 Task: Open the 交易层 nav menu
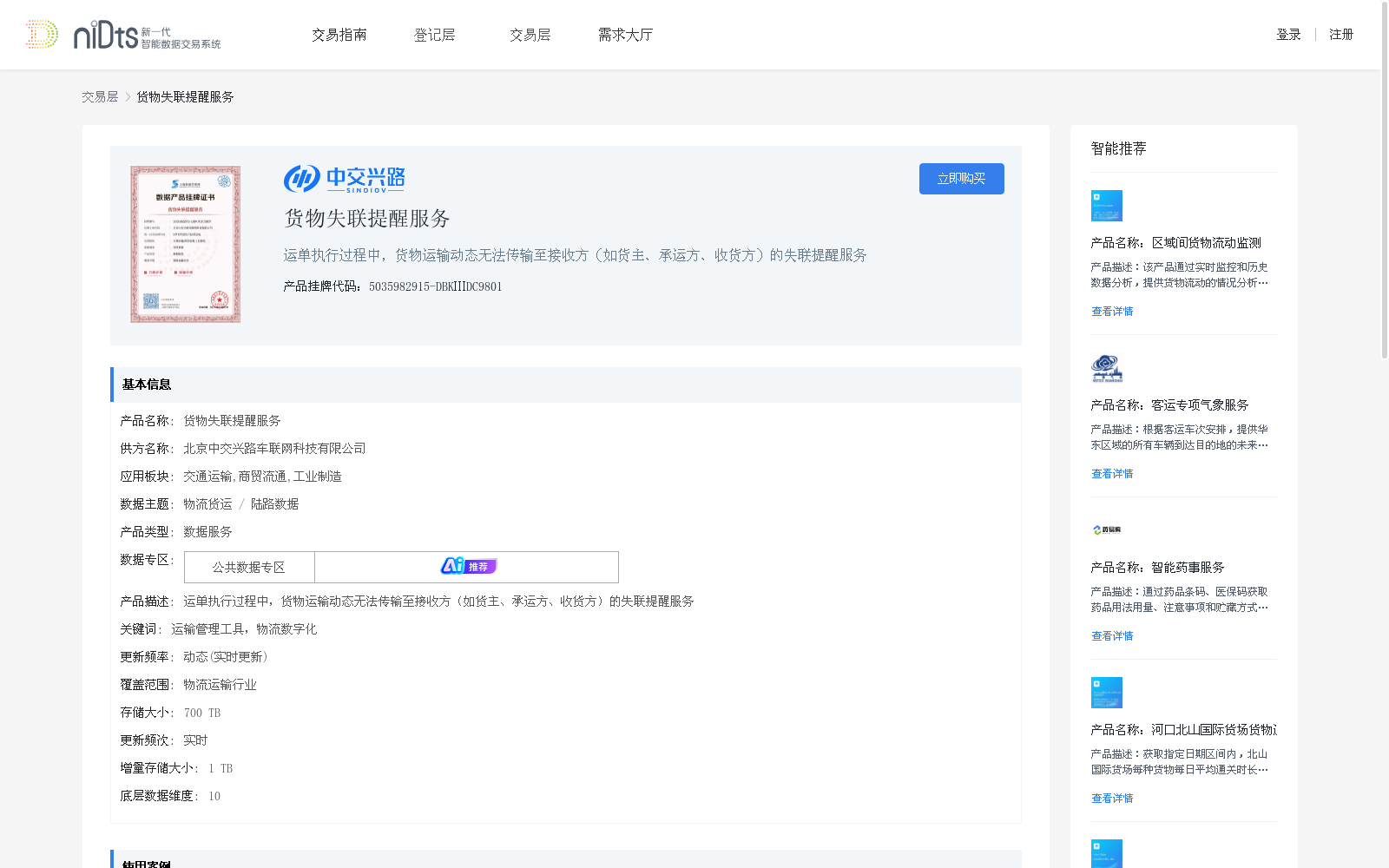point(530,35)
